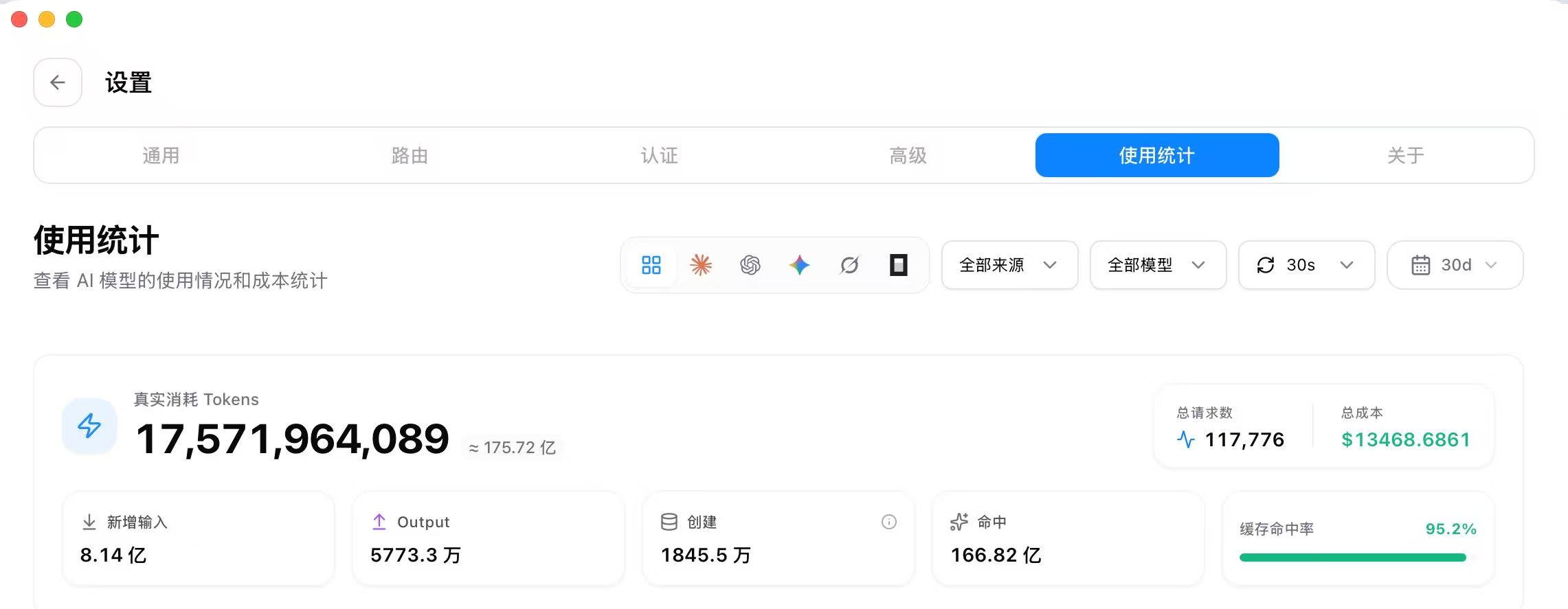Click the back arrow button
Screen dimensions: 1568x609
click(x=58, y=82)
